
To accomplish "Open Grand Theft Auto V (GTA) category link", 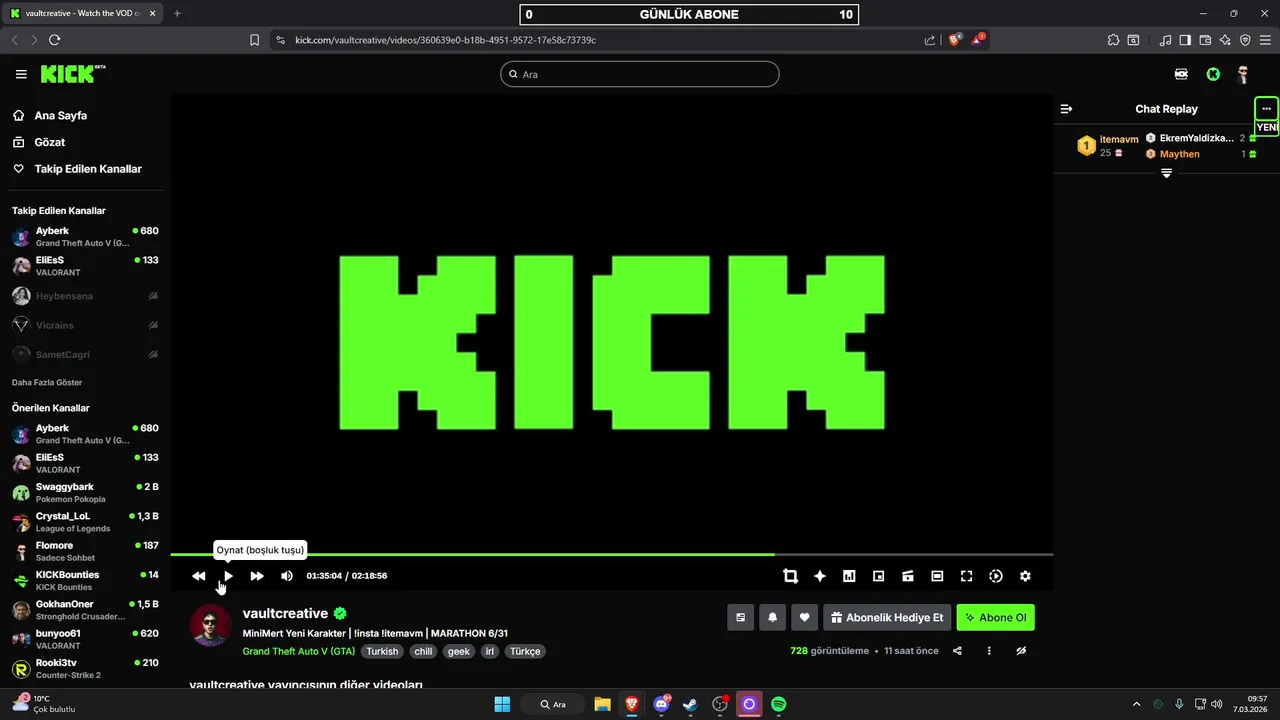I will (x=299, y=651).
